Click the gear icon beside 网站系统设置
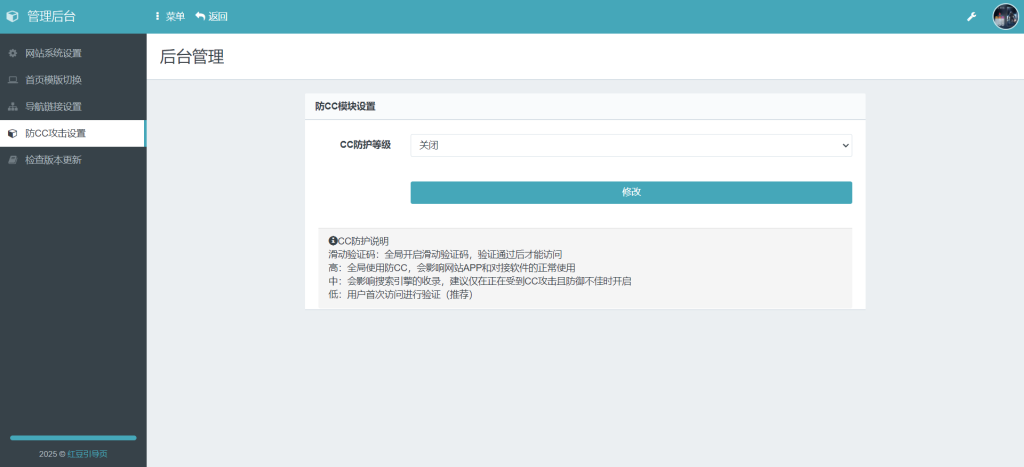Image resolution: width=1024 pixels, height=467 pixels. (x=12, y=54)
